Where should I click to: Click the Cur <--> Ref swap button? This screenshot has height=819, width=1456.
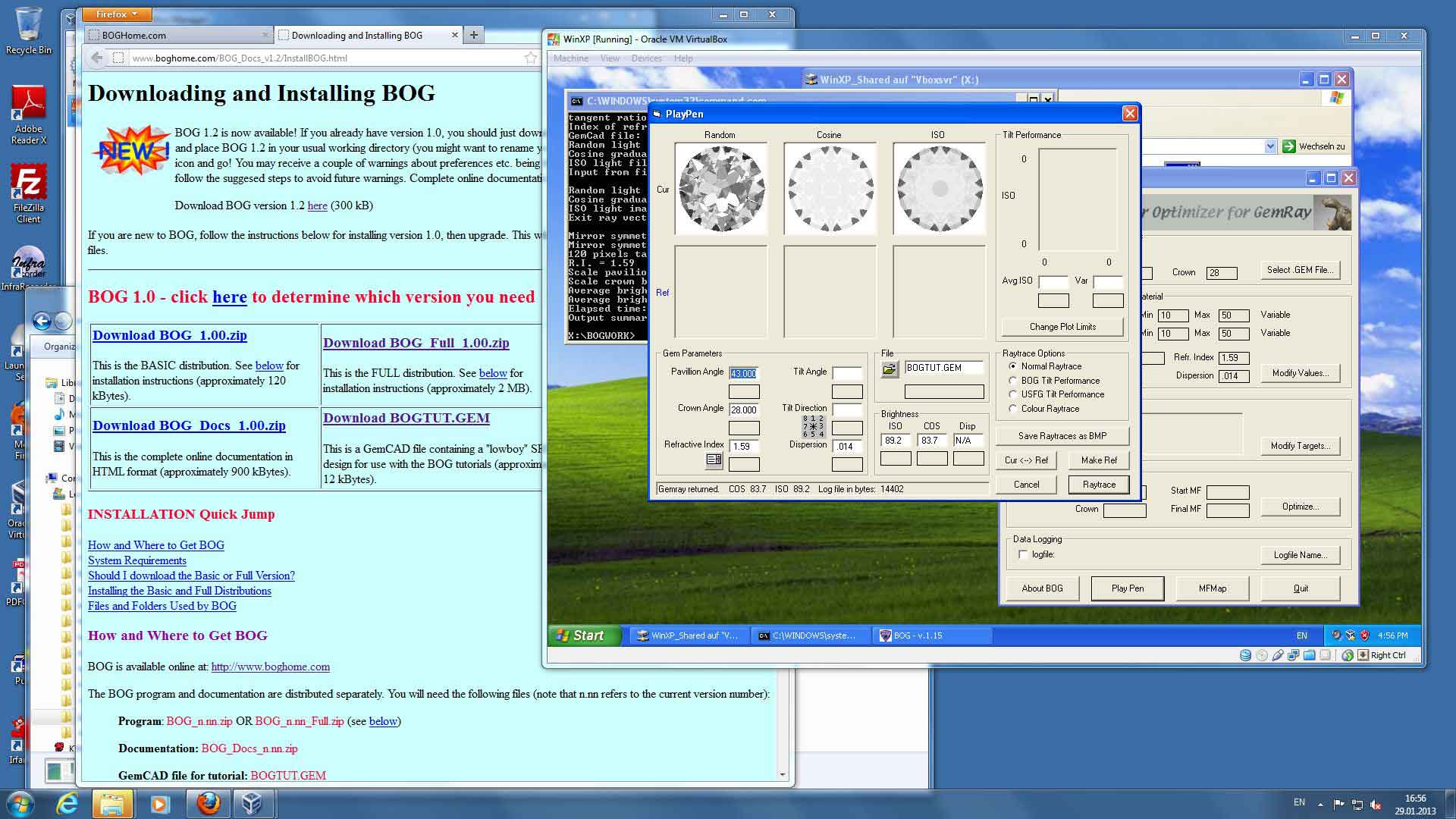point(1026,460)
